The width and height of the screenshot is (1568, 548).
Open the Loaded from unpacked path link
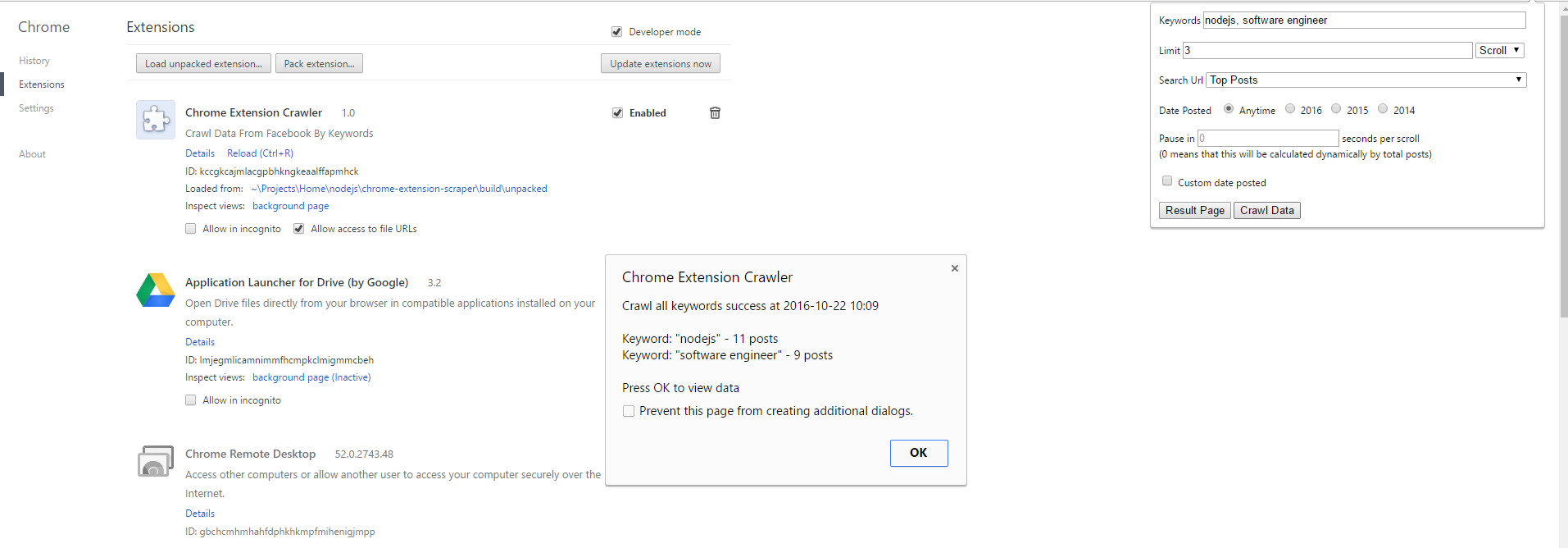(x=399, y=189)
